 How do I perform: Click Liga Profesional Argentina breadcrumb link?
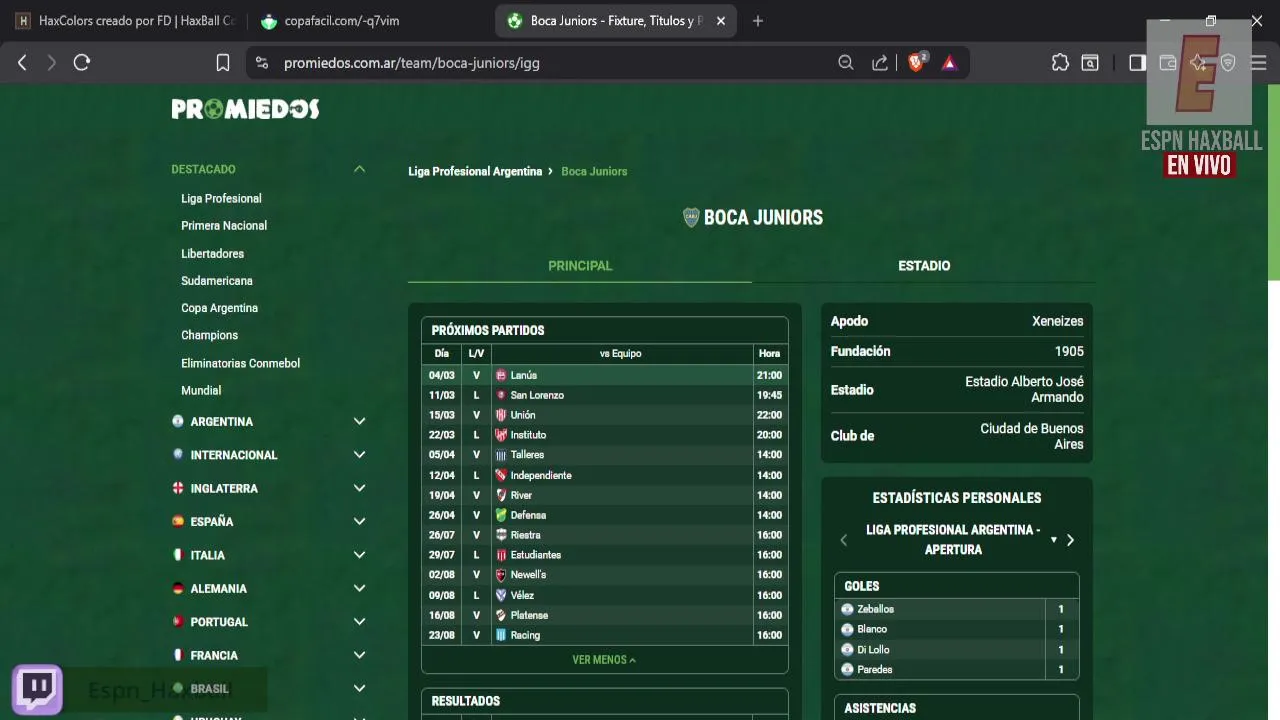(x=475, y=171)
